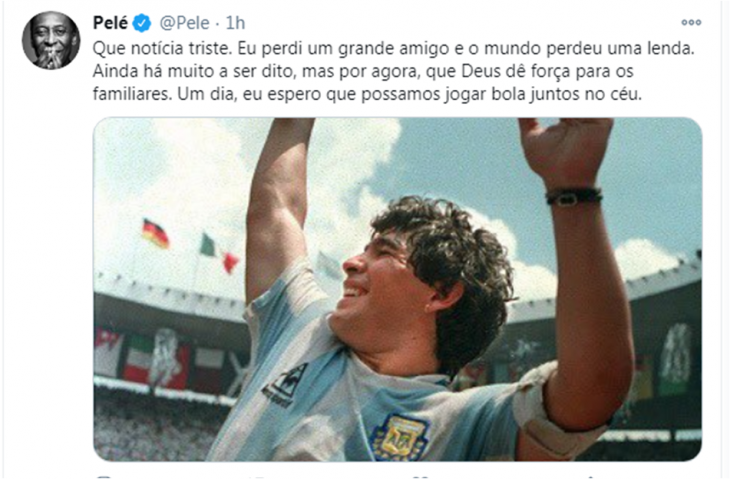
Task: Click the Mexican flag in the photo
Action: click(218, 253)
